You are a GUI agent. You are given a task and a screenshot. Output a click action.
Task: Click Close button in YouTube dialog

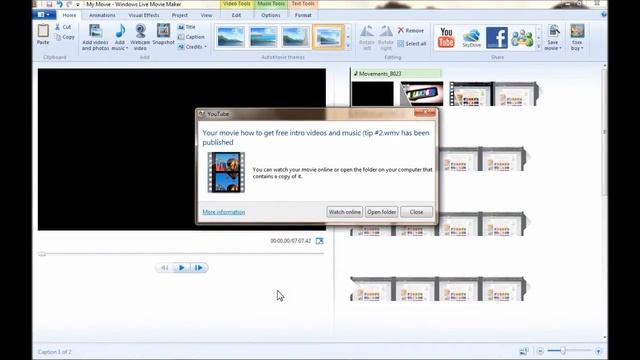(416, 212)
